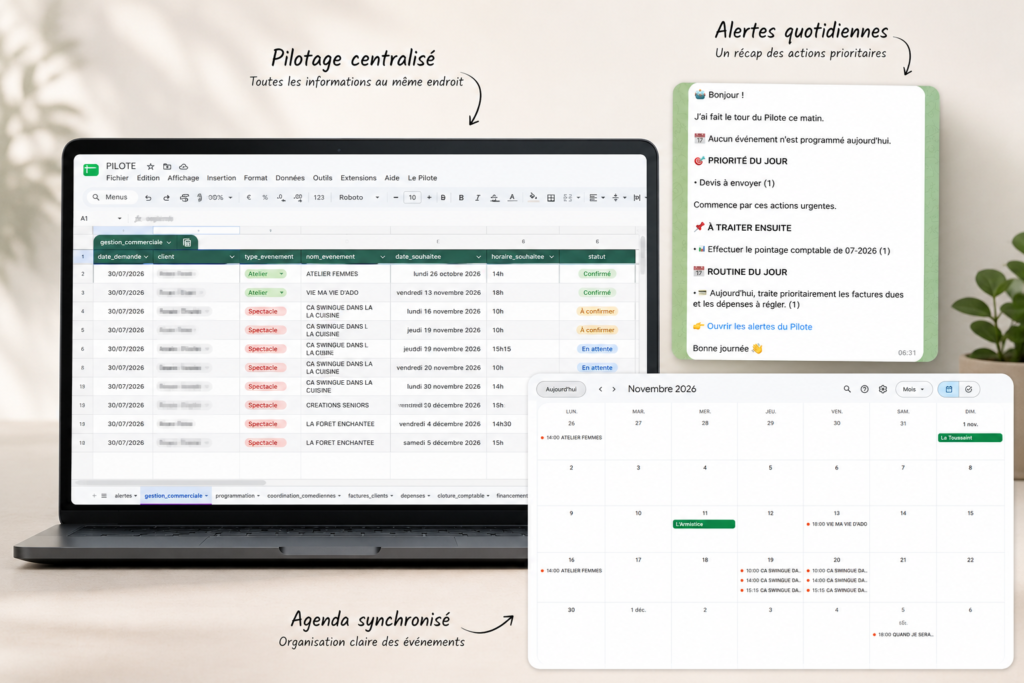Image resolution: width=1024 pixels, height=683 pixels.
Task: Undo the last action in Sheets
Action: pyautogui.click(x=148, y=198)
